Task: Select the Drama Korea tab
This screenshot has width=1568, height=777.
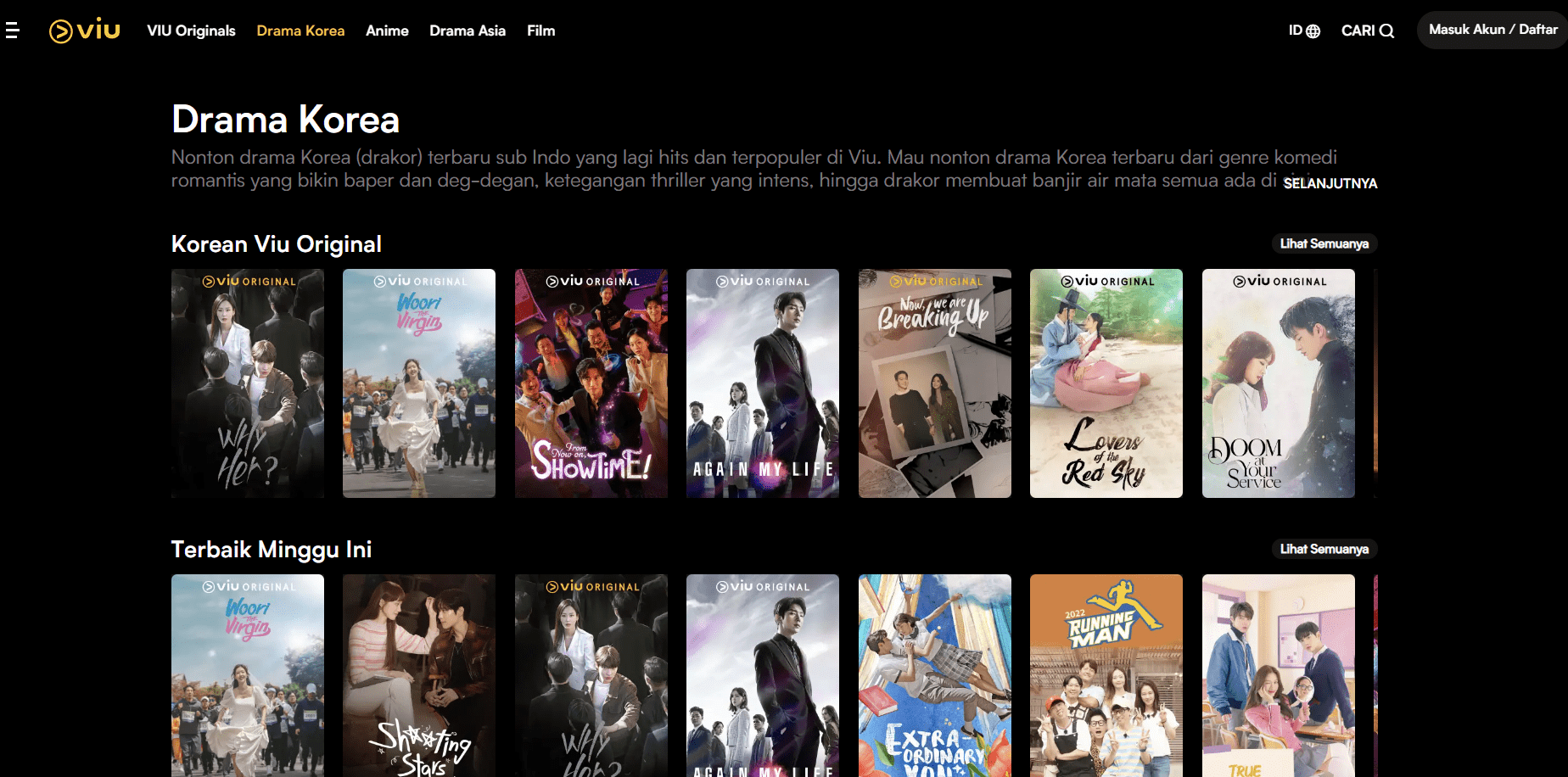Action: [x=300, y=31]
